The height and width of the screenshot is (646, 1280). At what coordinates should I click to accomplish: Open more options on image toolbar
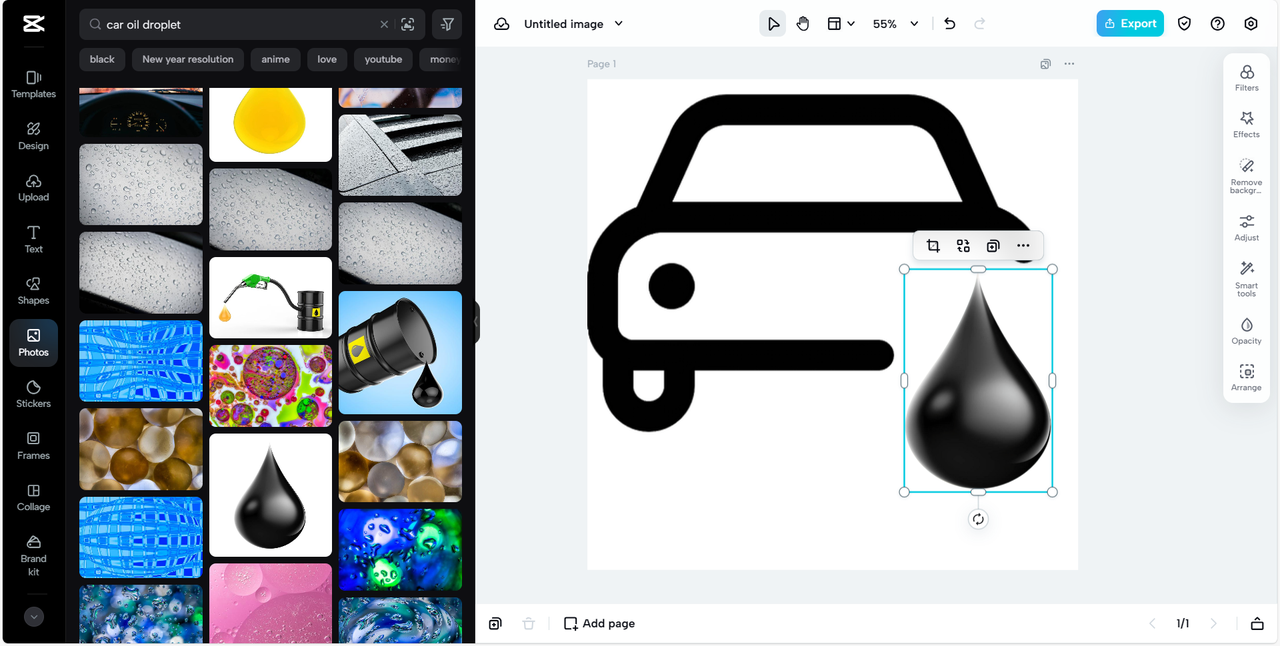pyautogui.click(x=1023, y=246)
